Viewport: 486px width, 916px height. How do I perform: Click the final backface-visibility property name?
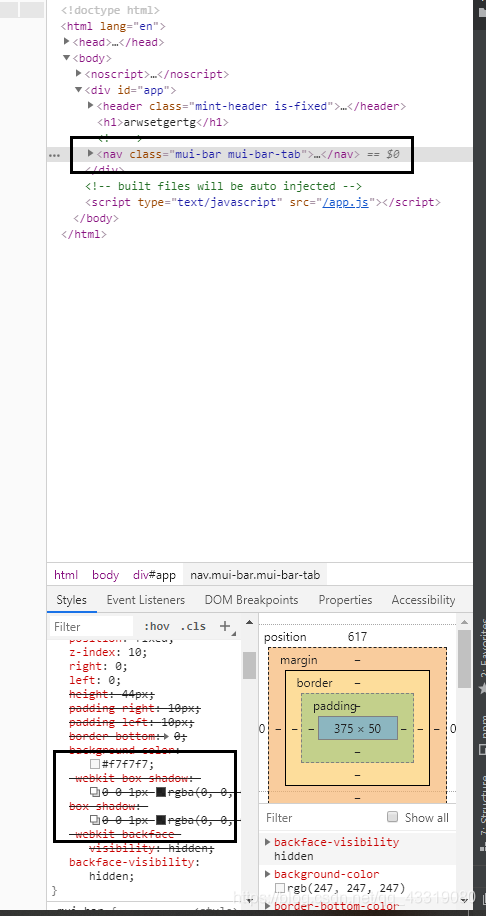pos(131,862)
